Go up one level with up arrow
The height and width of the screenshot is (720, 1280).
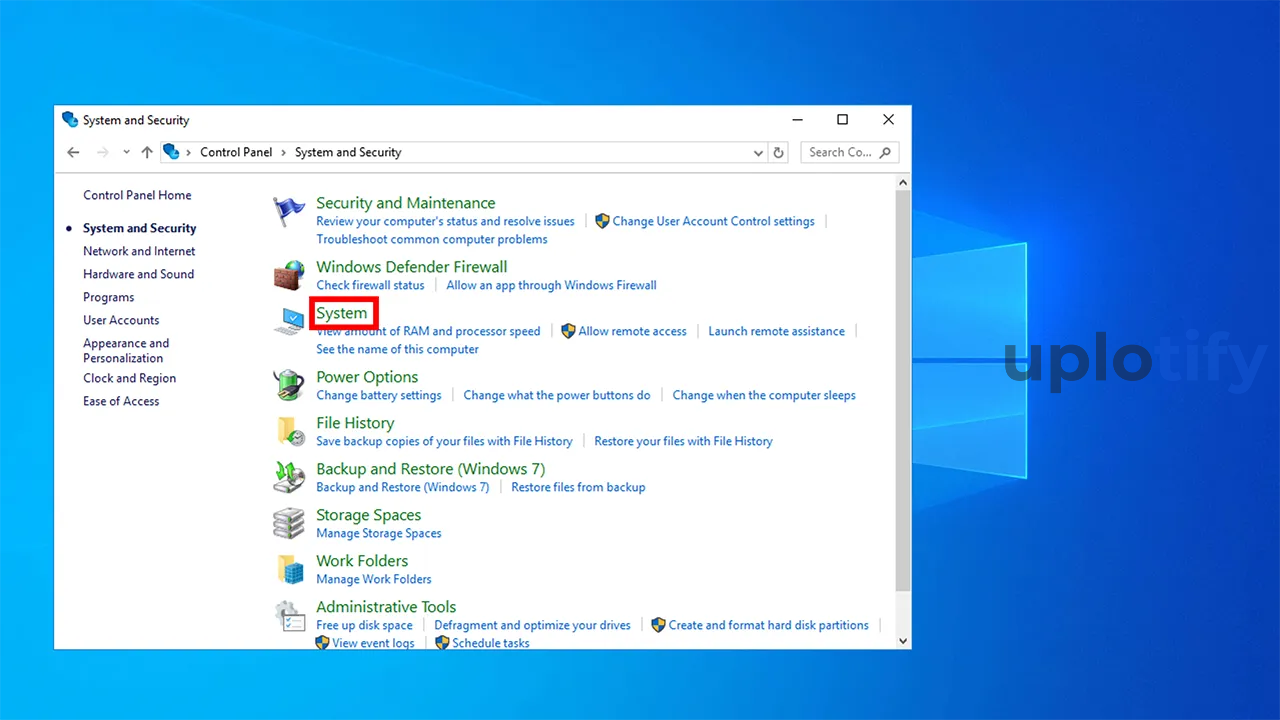[147, 152]
